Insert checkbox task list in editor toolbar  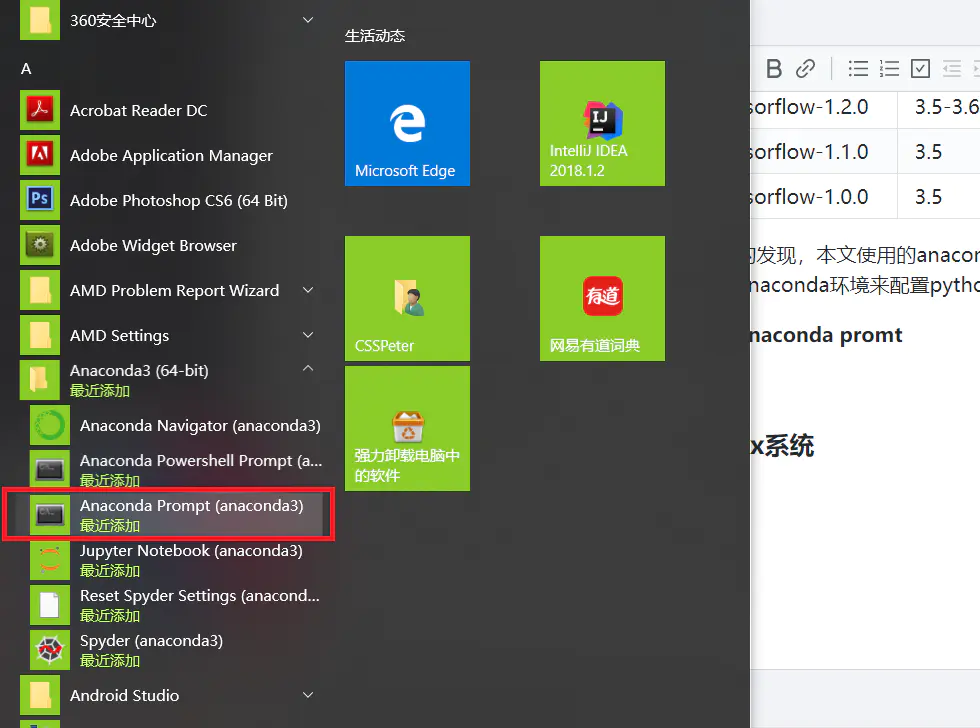(920, 68)
